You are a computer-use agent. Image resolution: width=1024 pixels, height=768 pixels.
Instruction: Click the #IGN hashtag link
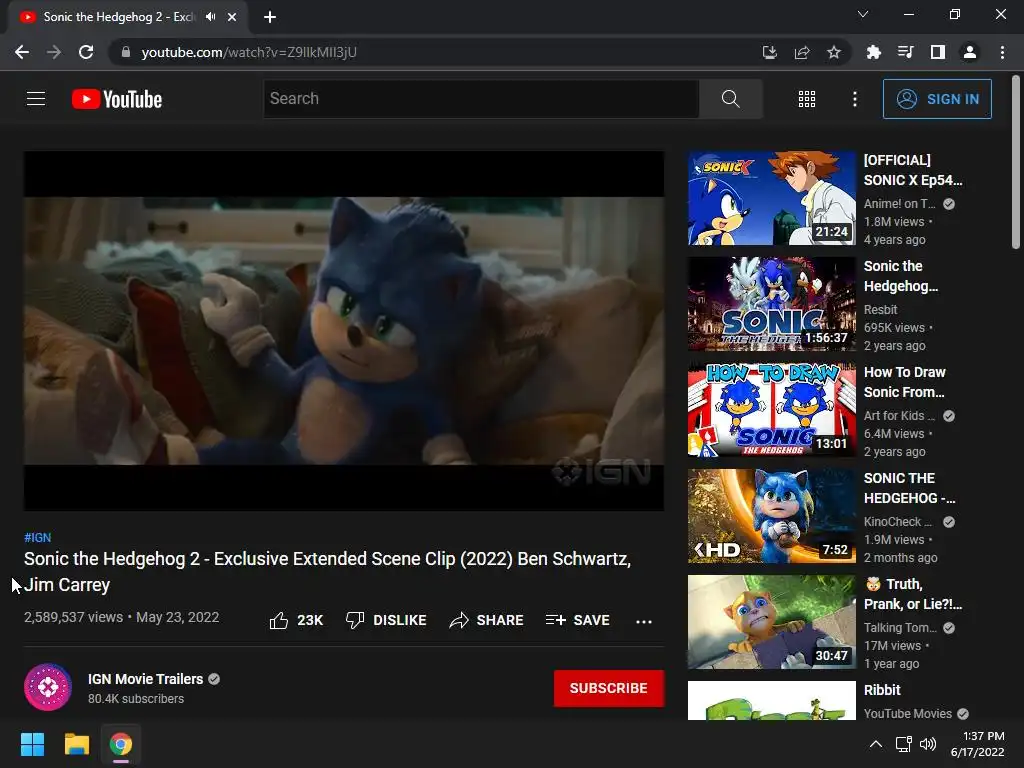coord(37,537)
